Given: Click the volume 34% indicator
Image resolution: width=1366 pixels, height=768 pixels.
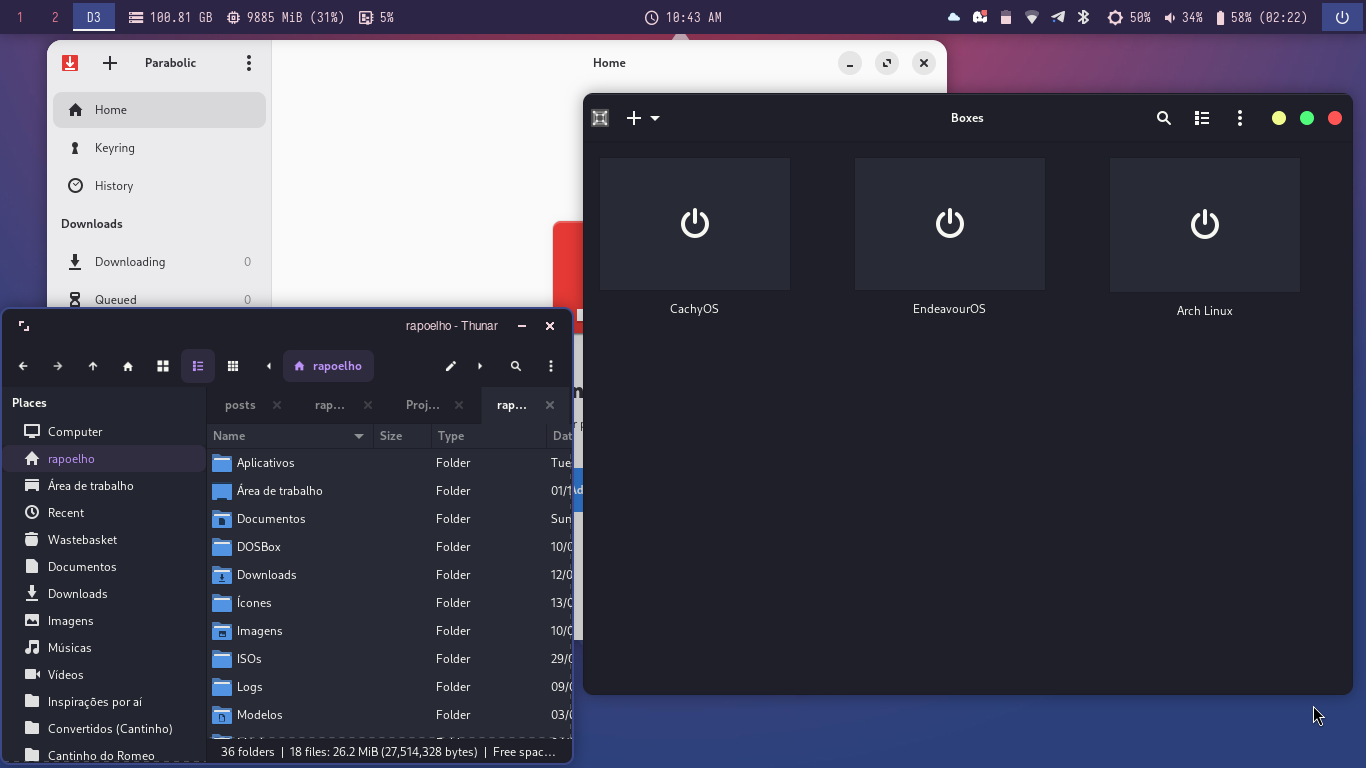Looking at the screenshot, I should coord(1184,17).
